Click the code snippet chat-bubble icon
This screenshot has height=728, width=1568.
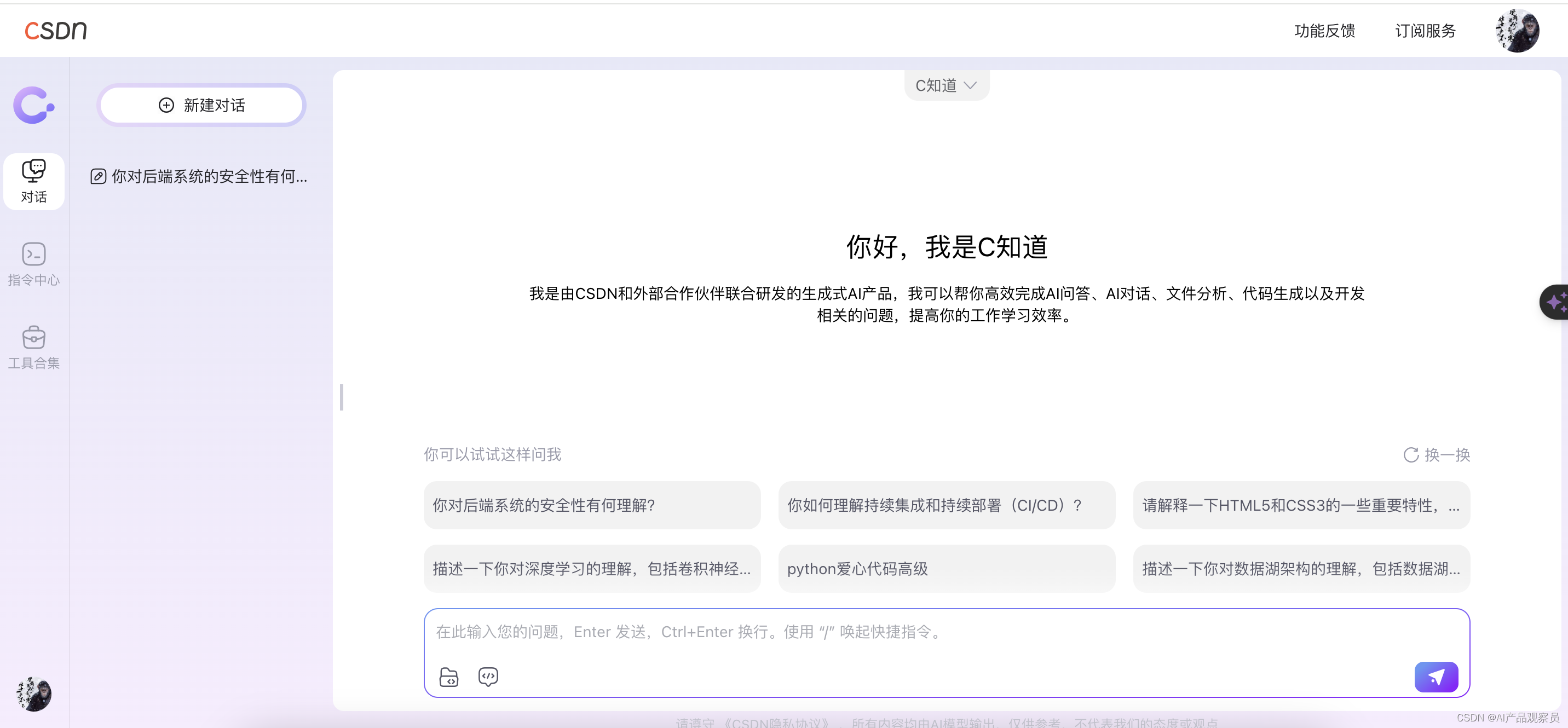[x=488, y=677]
